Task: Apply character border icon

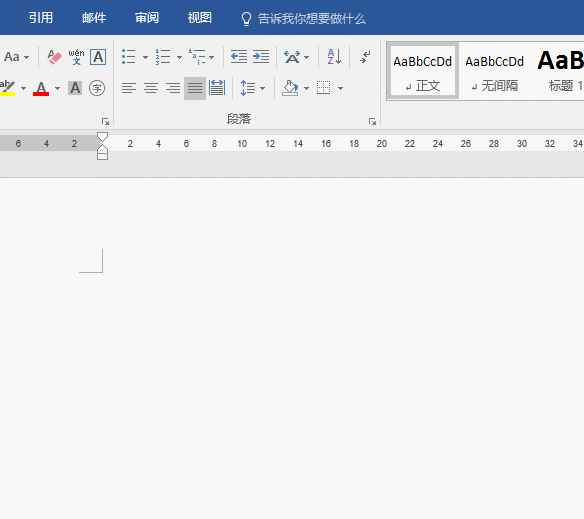Action: pyautogui.click(x=98, y=57)
